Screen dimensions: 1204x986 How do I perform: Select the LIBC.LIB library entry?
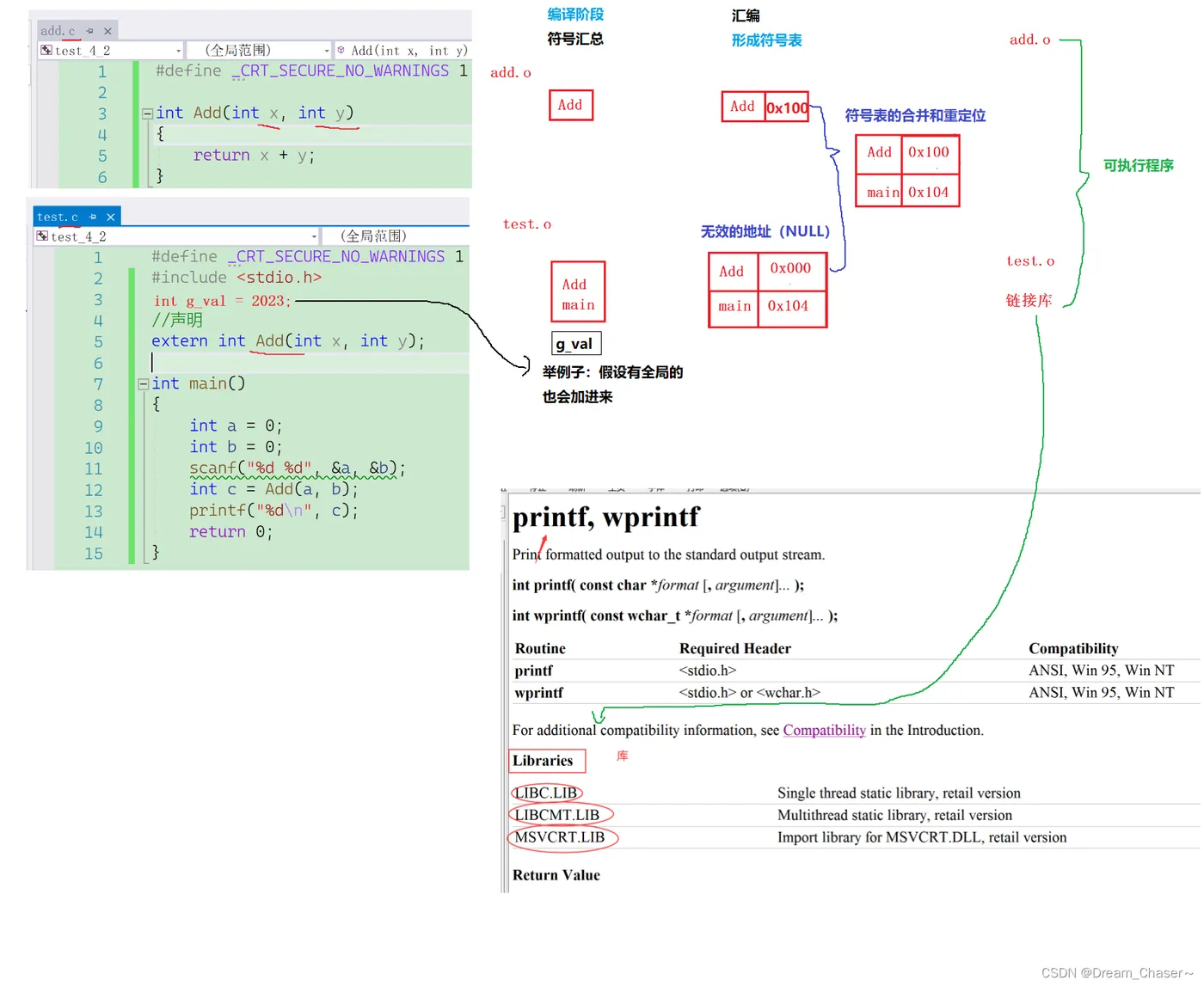pyautogui.click(x=546, y=793)
